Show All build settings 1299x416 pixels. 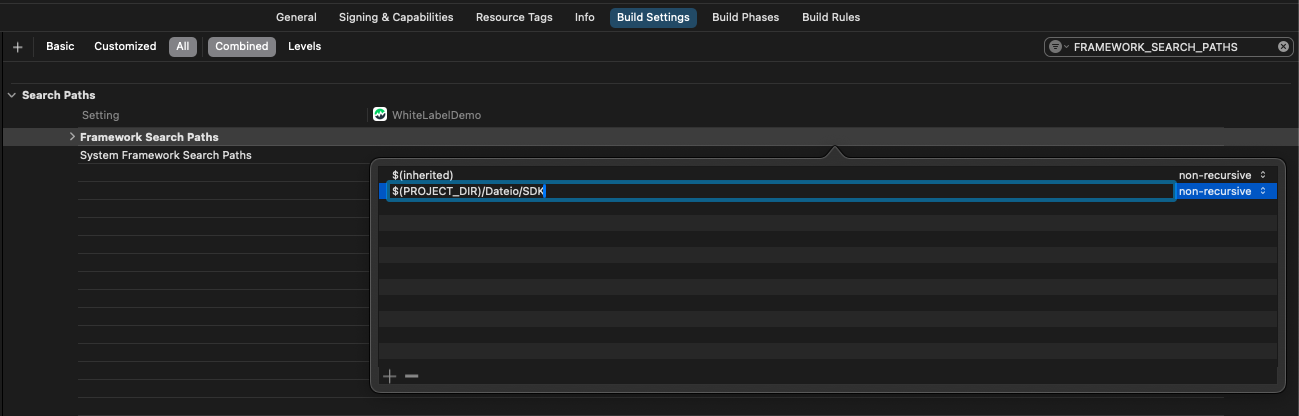point(183,46)
